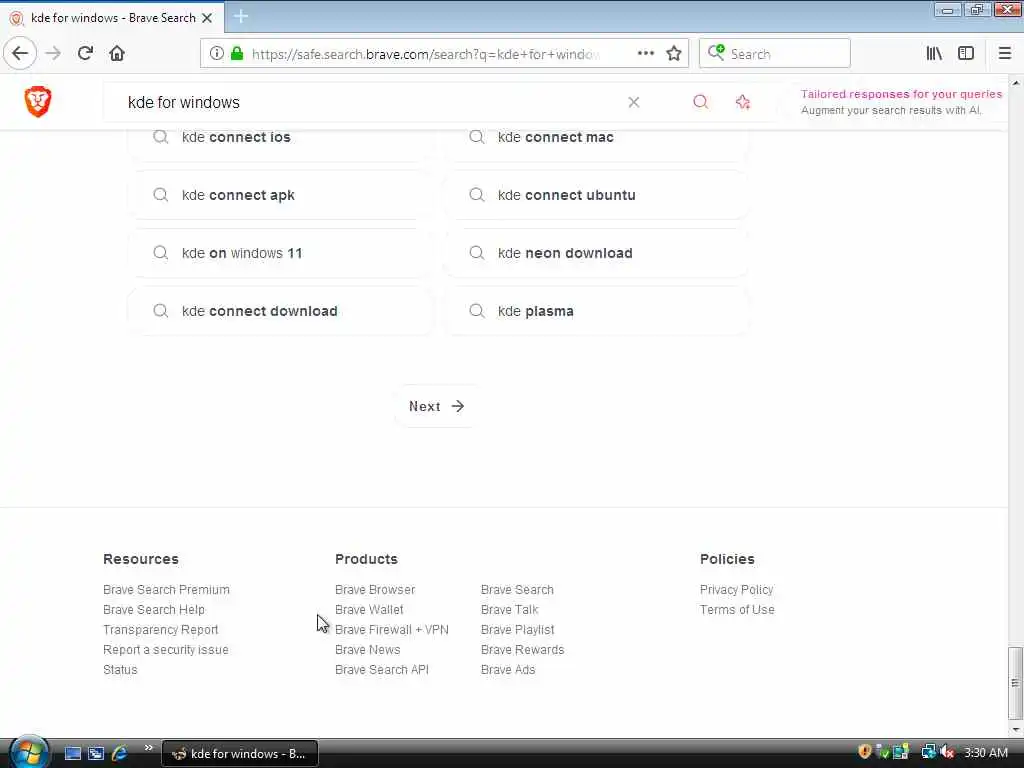Read the Privacy Policy
Screen dimensions: 1024x768
click(x=737, y=590)
